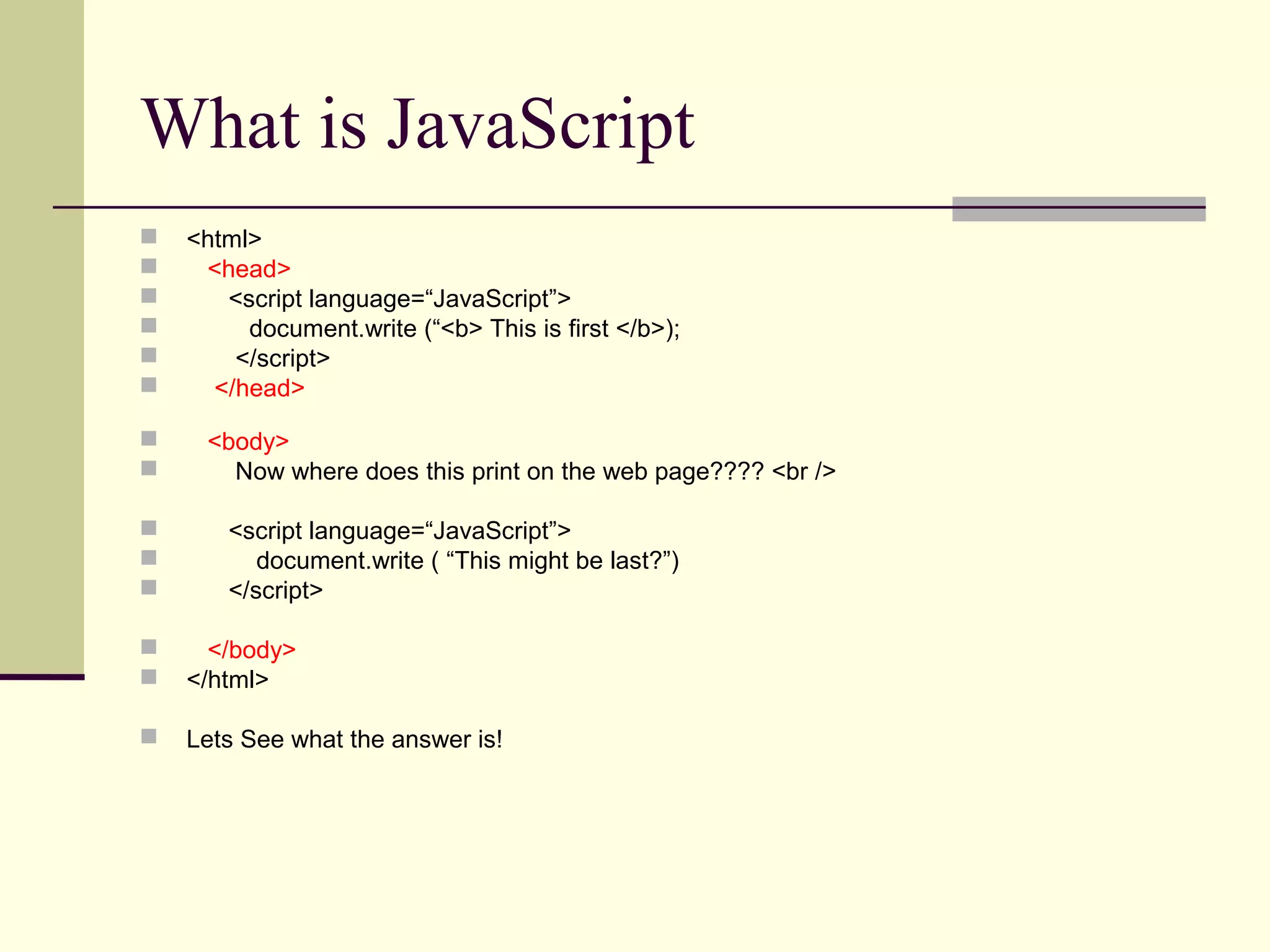Click the red </head> closing tag
Screen dimensions: 1270x952
click(260, 388)
